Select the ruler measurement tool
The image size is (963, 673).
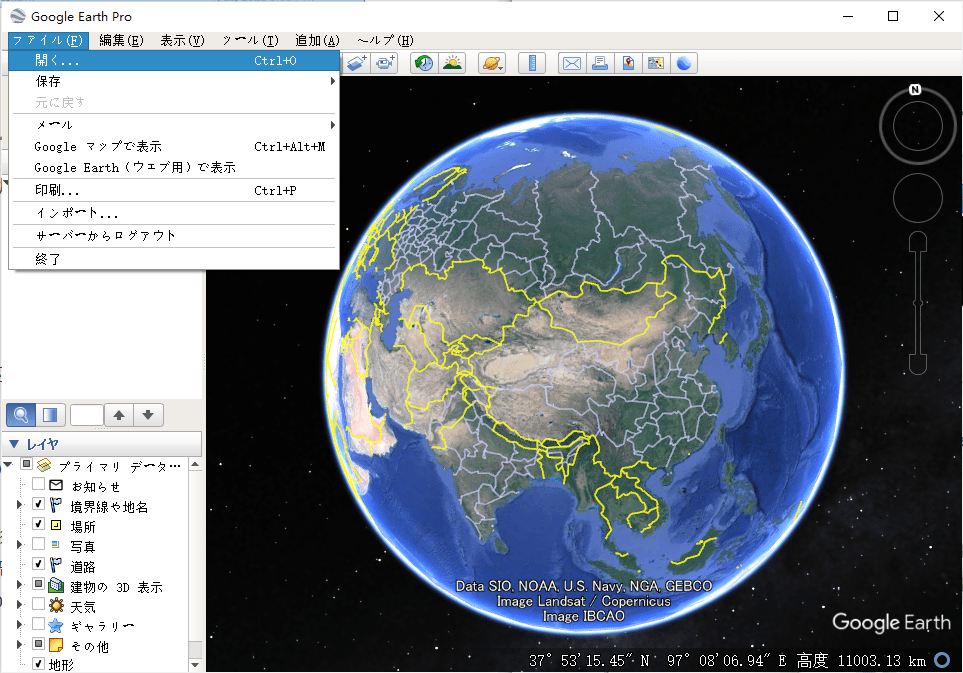coord(532,62)
